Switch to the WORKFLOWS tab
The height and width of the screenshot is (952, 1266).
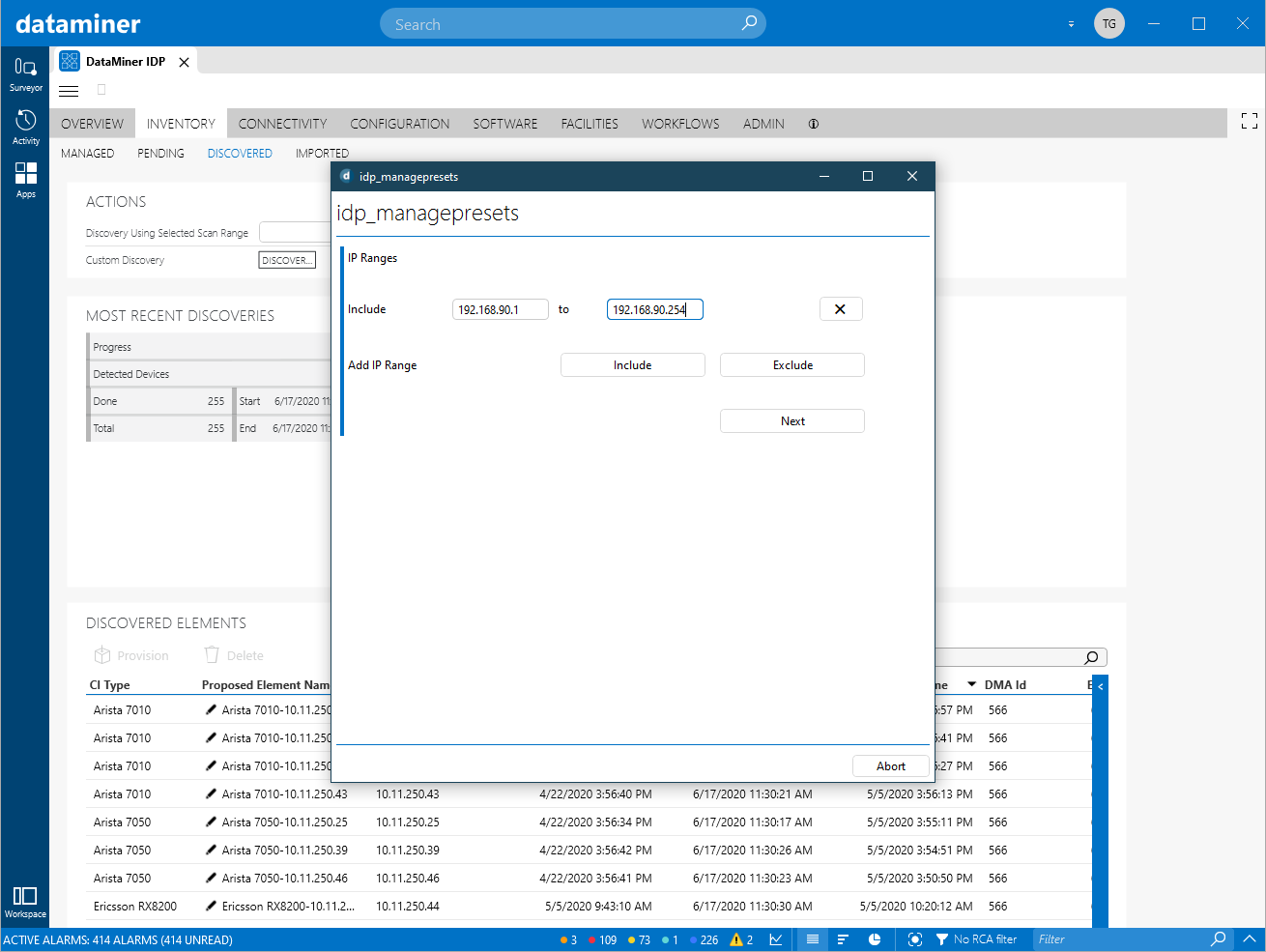click(x=680, y=124)
